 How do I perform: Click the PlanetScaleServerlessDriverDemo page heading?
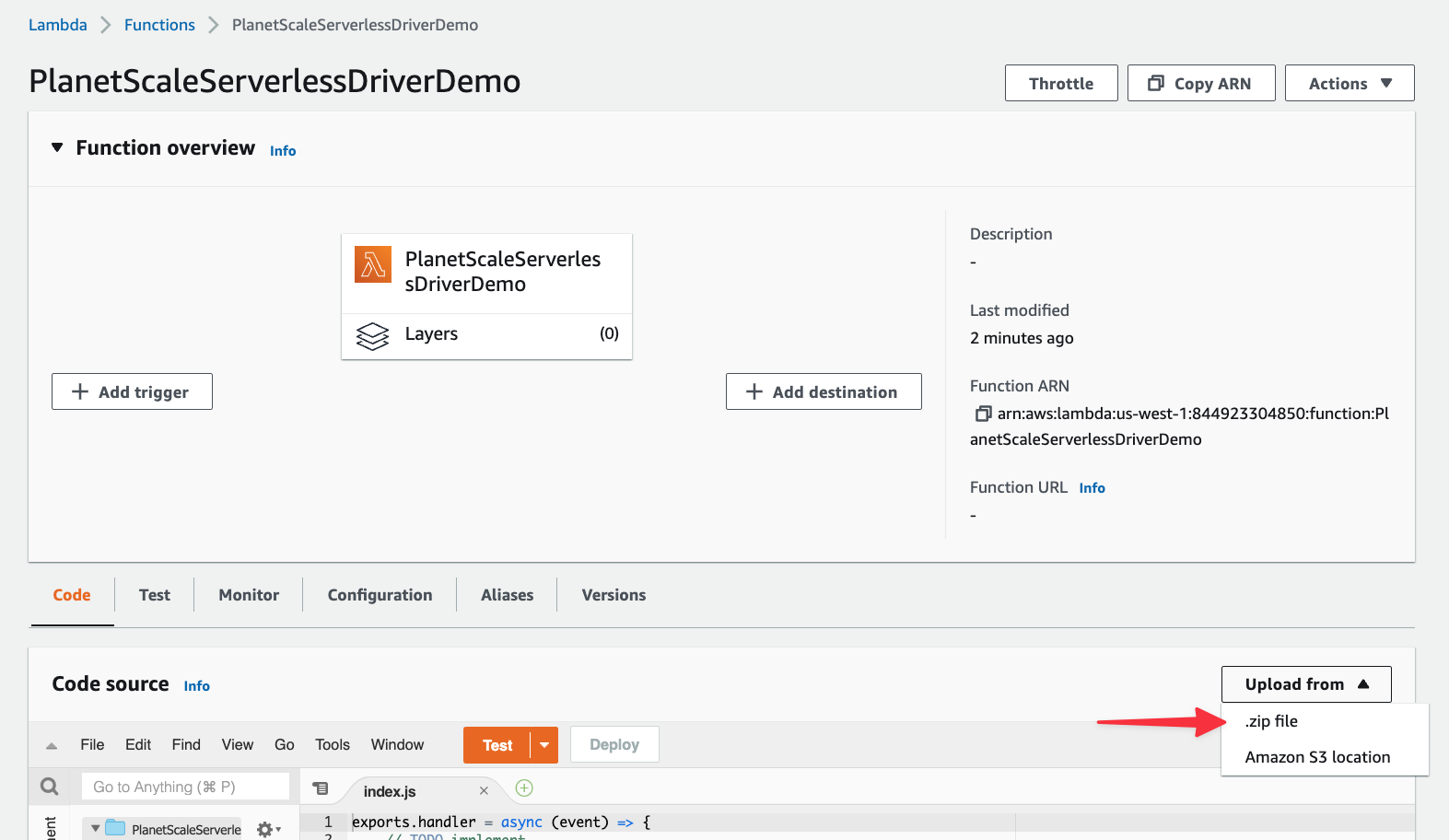click(x=275, y=81)
